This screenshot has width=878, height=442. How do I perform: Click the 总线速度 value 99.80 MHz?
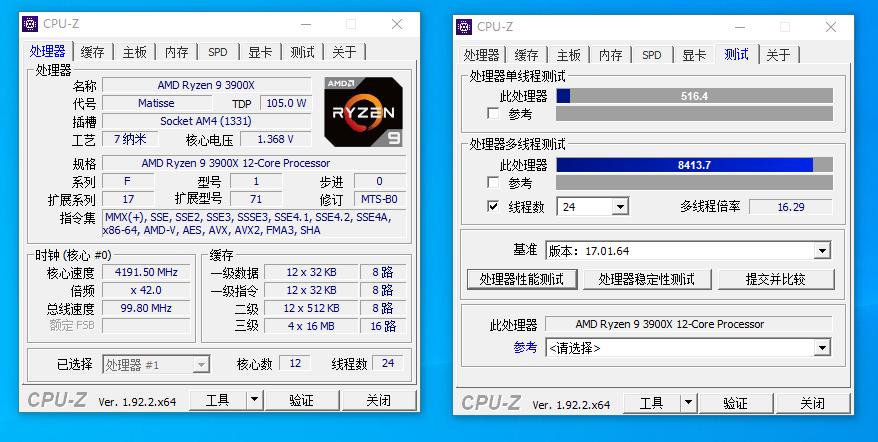click(146, 308)
